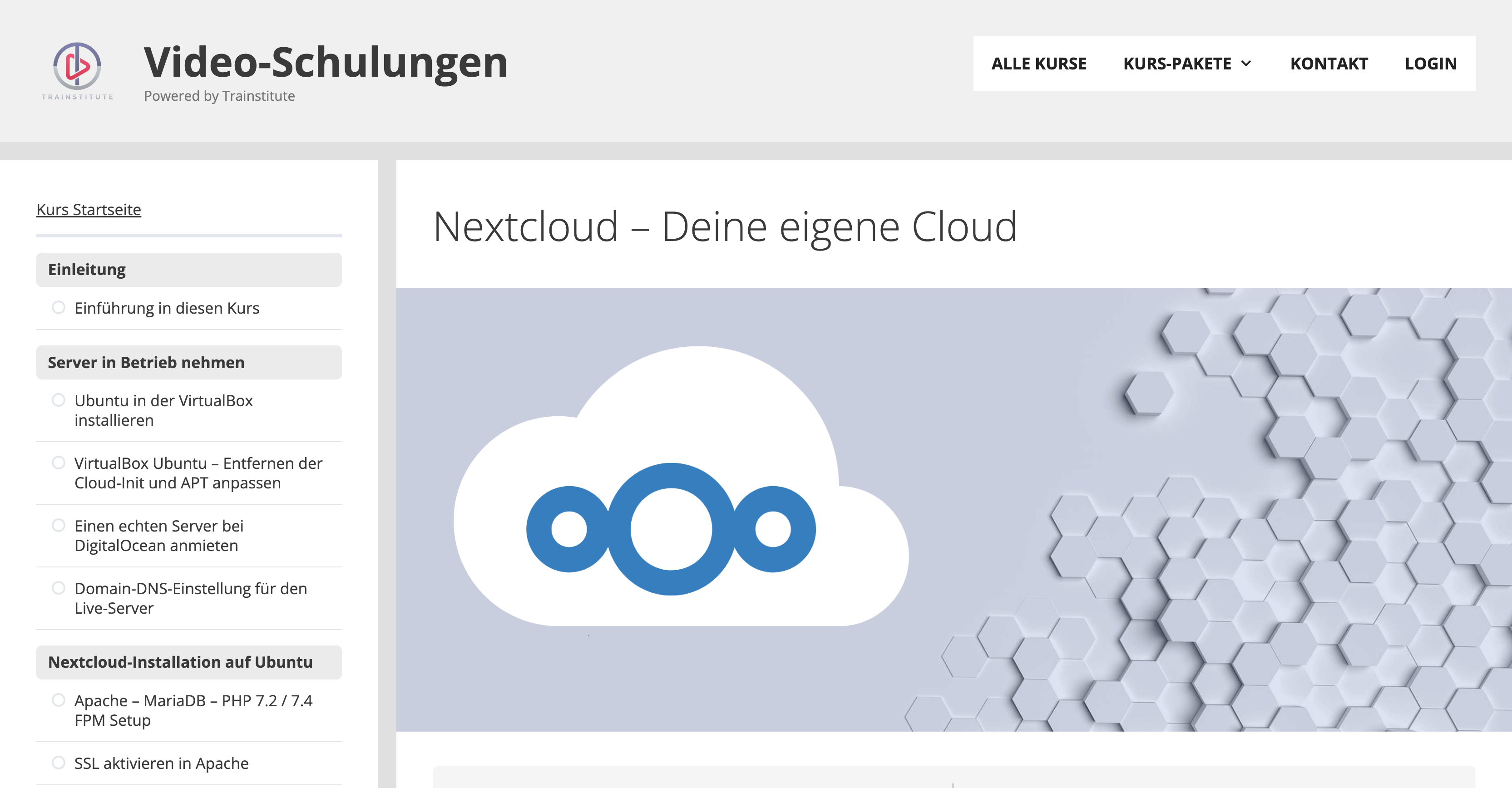Go to the KONTAKT page
The image size is (1512, 788).
click(1329, 64)
